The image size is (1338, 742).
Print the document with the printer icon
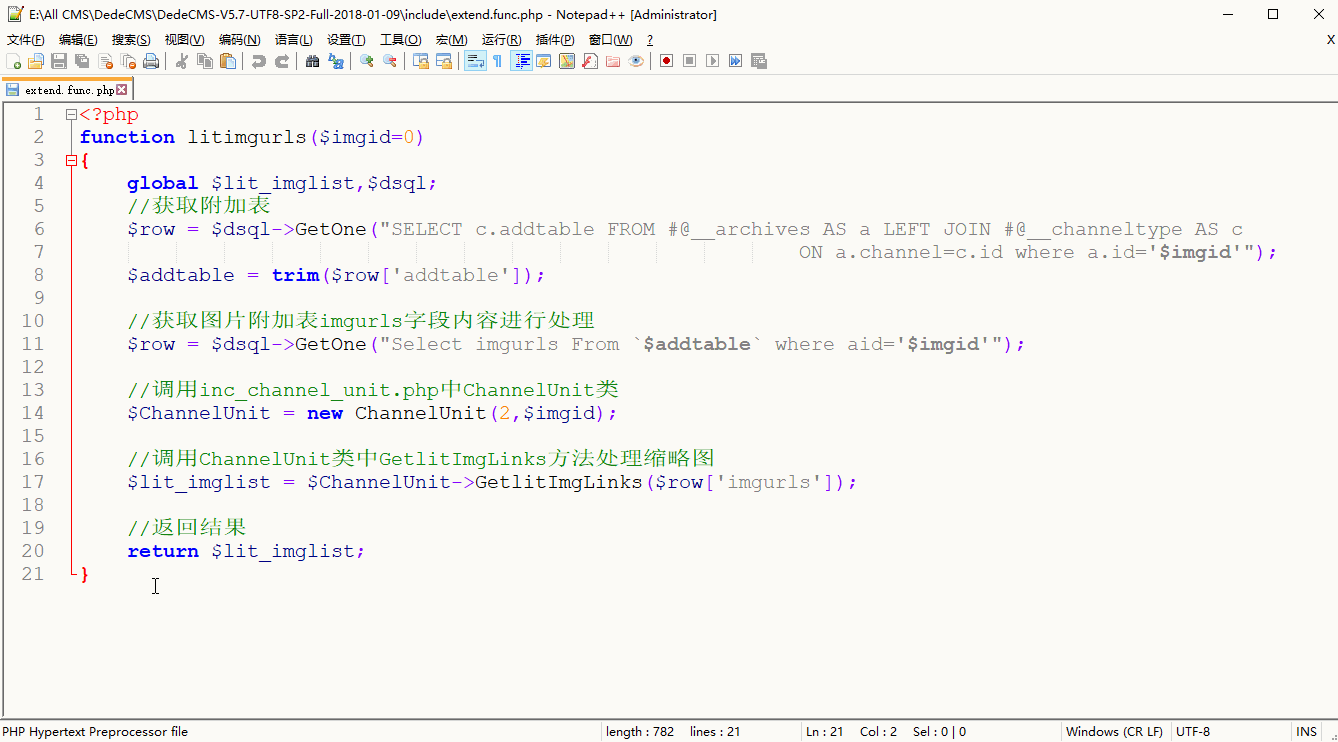point(151,61)
